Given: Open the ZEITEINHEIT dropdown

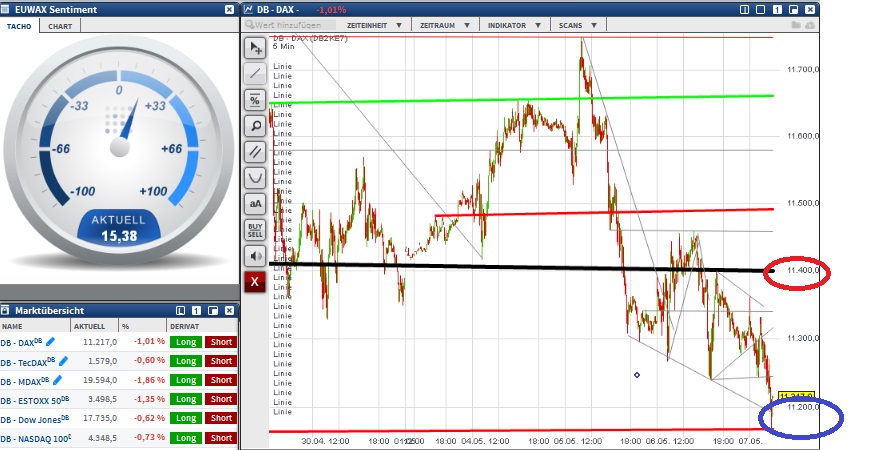Looking at the screenshot, I should point(374,25).
